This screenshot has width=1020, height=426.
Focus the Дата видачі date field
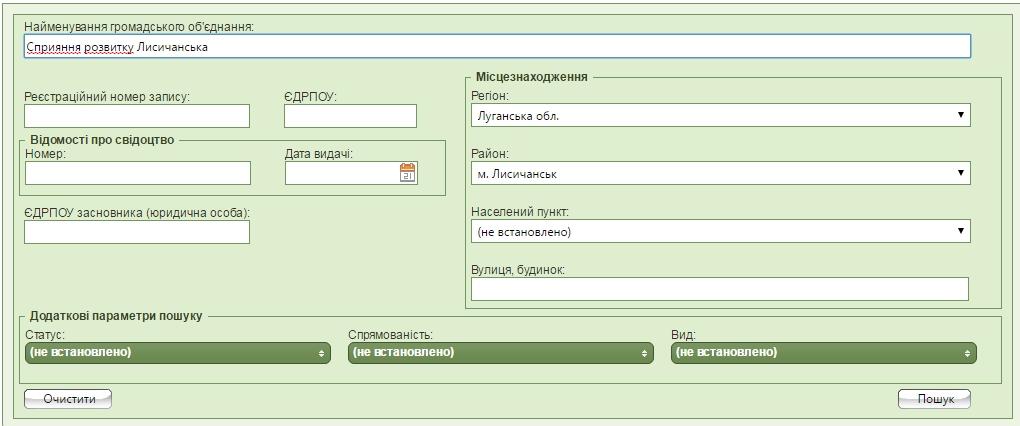click(341, 174)
